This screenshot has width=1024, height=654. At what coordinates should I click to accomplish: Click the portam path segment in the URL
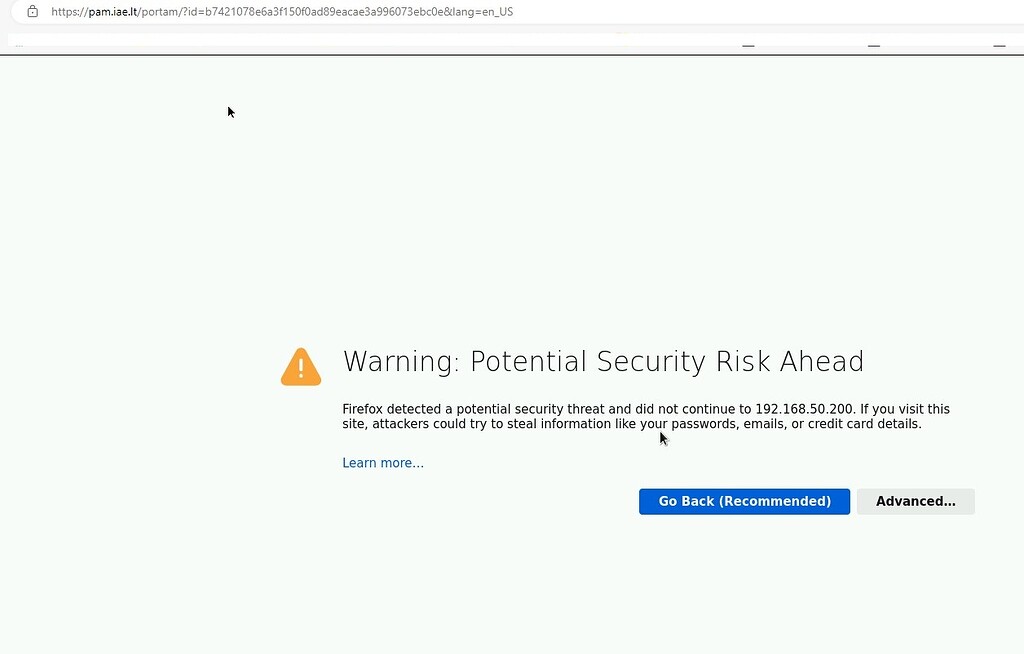pos(160,12)
